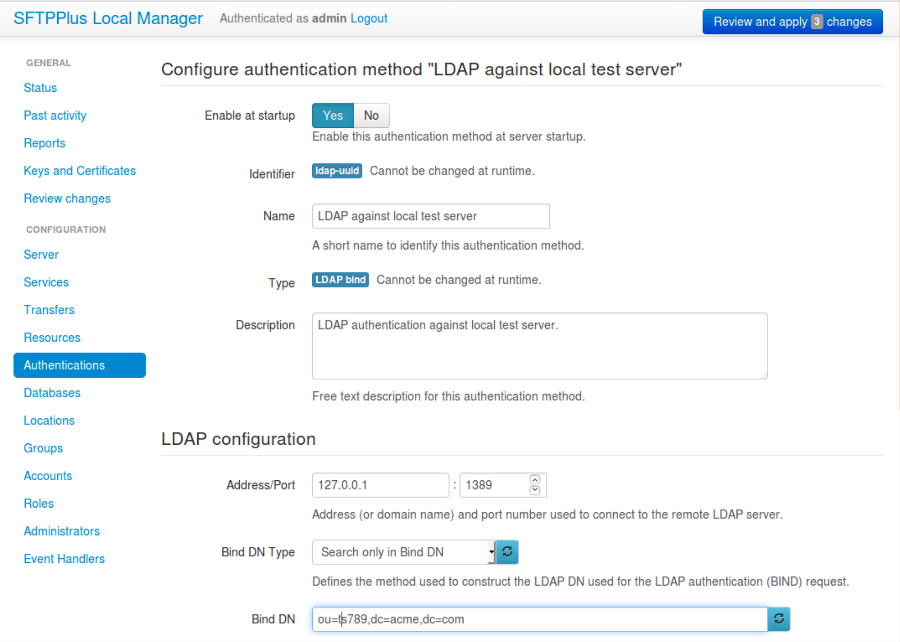This screenshot has height=642, width=900.
Task: Open the Status page
Action: point(39,87)
